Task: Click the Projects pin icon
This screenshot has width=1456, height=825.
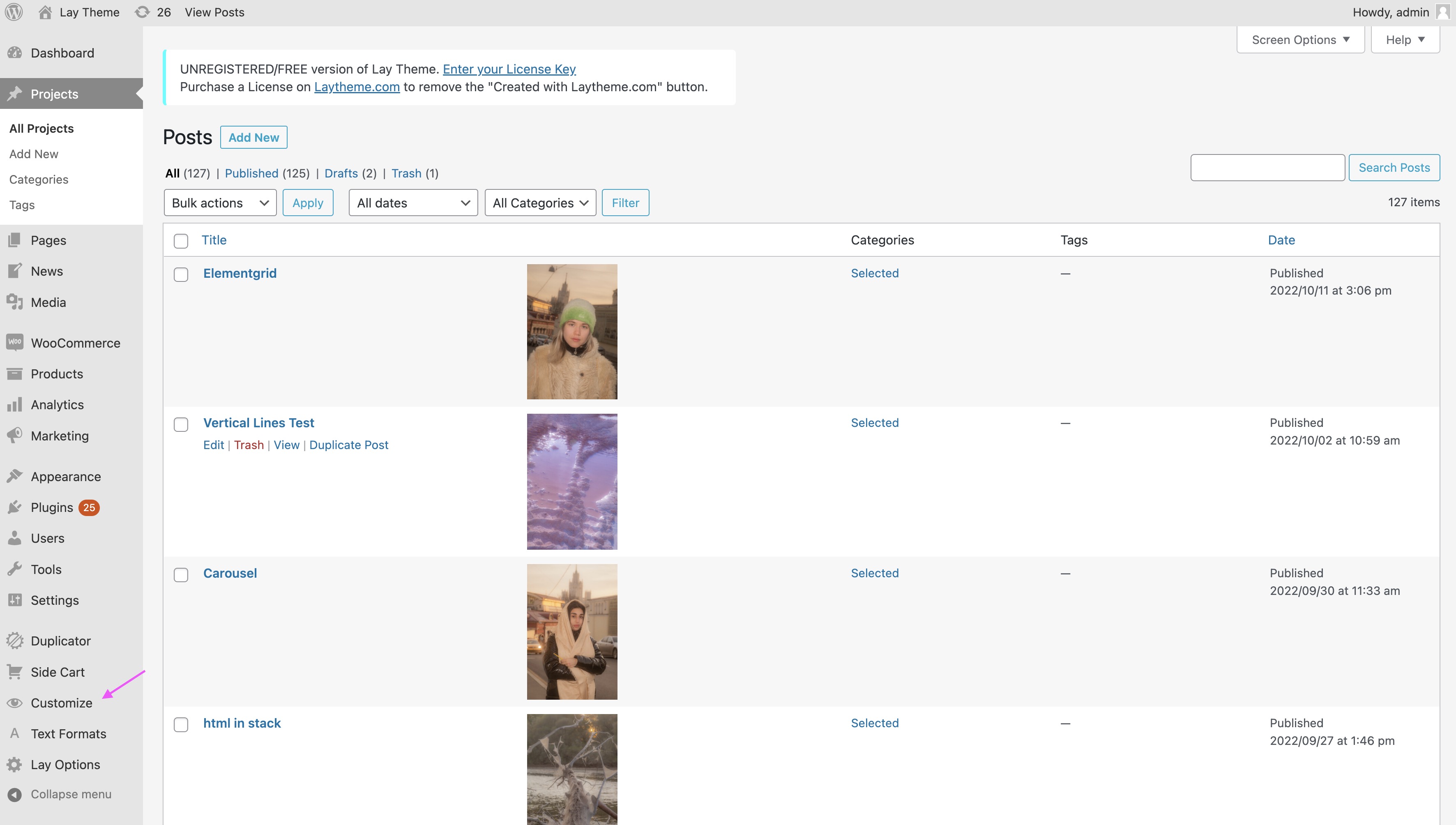Action: click(15, 94)
